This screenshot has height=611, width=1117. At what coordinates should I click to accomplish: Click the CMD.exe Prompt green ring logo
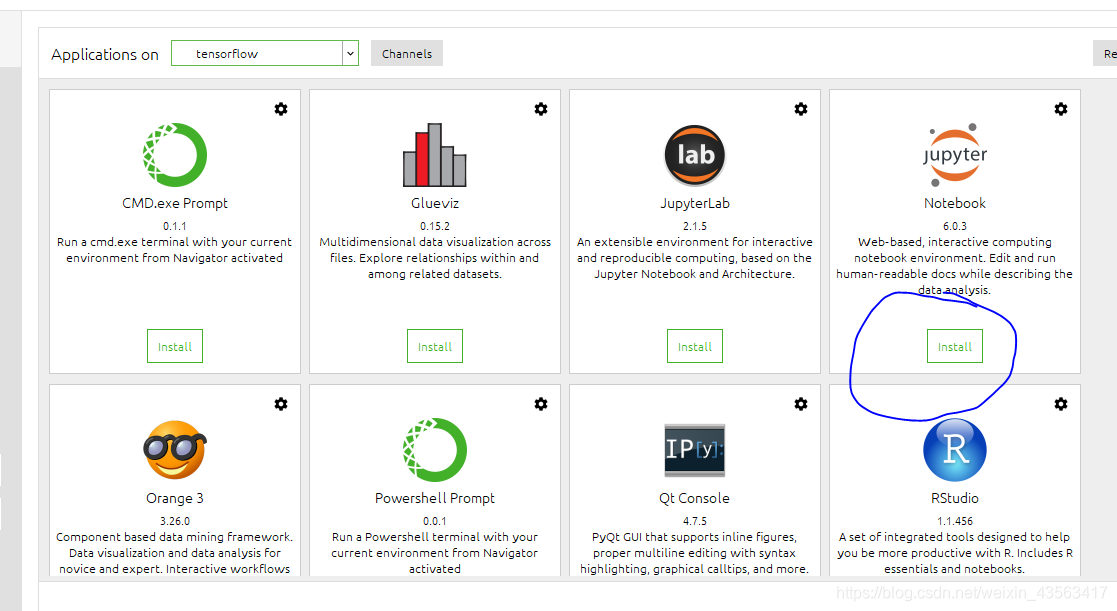[175, 155]
